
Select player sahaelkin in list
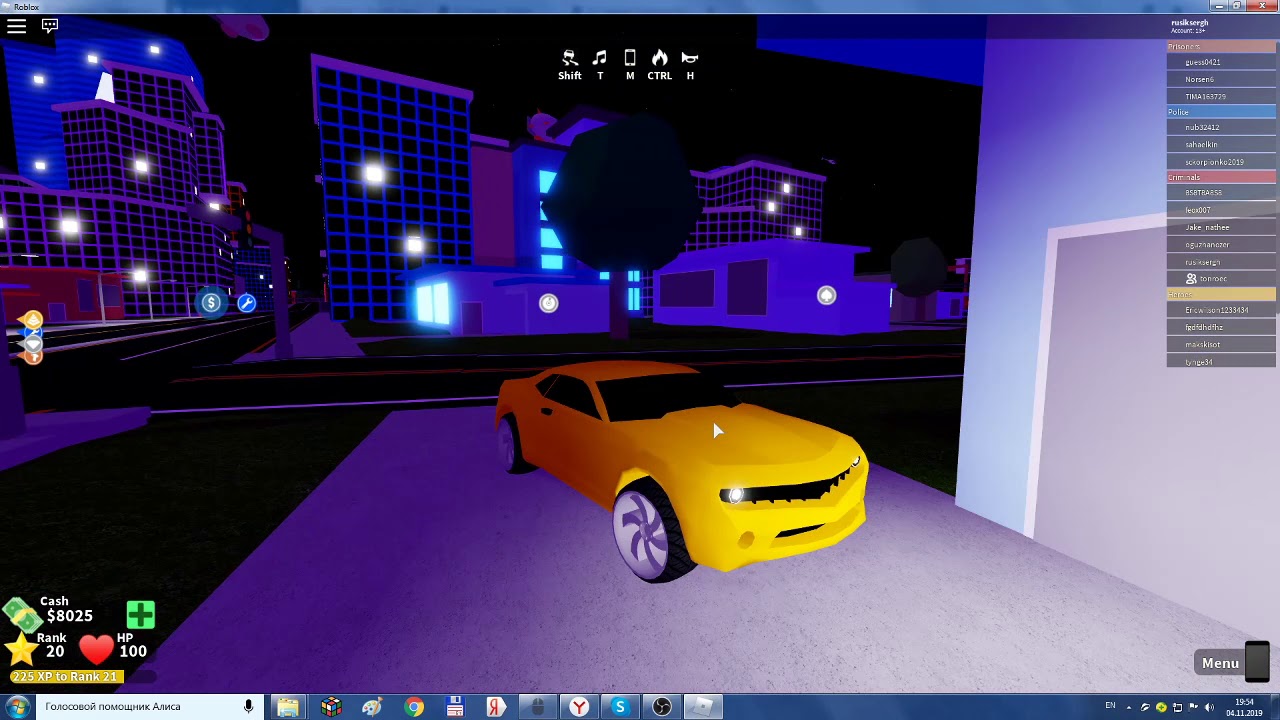point(1221,144)
